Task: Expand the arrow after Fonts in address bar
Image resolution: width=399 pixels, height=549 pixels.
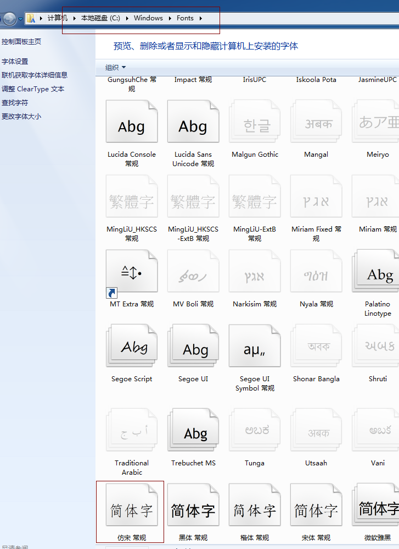Action: point(201,18)
